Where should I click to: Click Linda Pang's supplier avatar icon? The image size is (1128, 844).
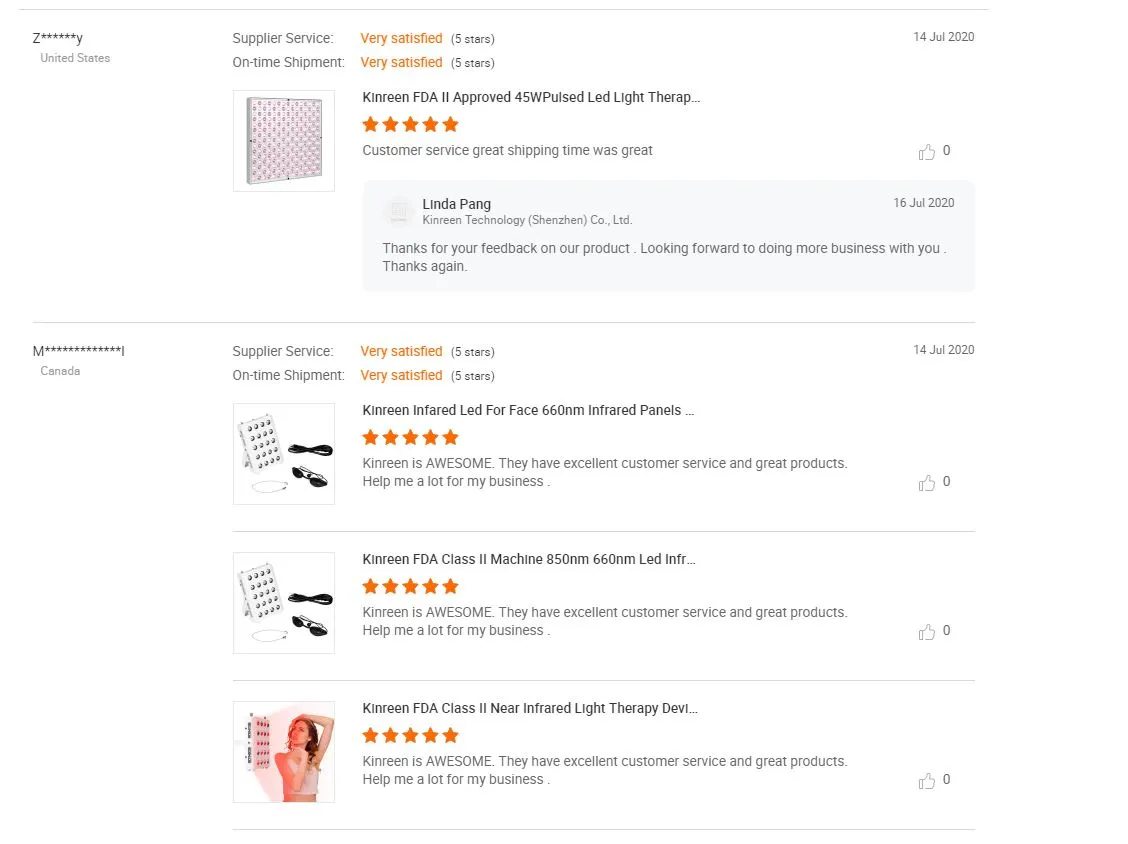(x=399, y=212)
